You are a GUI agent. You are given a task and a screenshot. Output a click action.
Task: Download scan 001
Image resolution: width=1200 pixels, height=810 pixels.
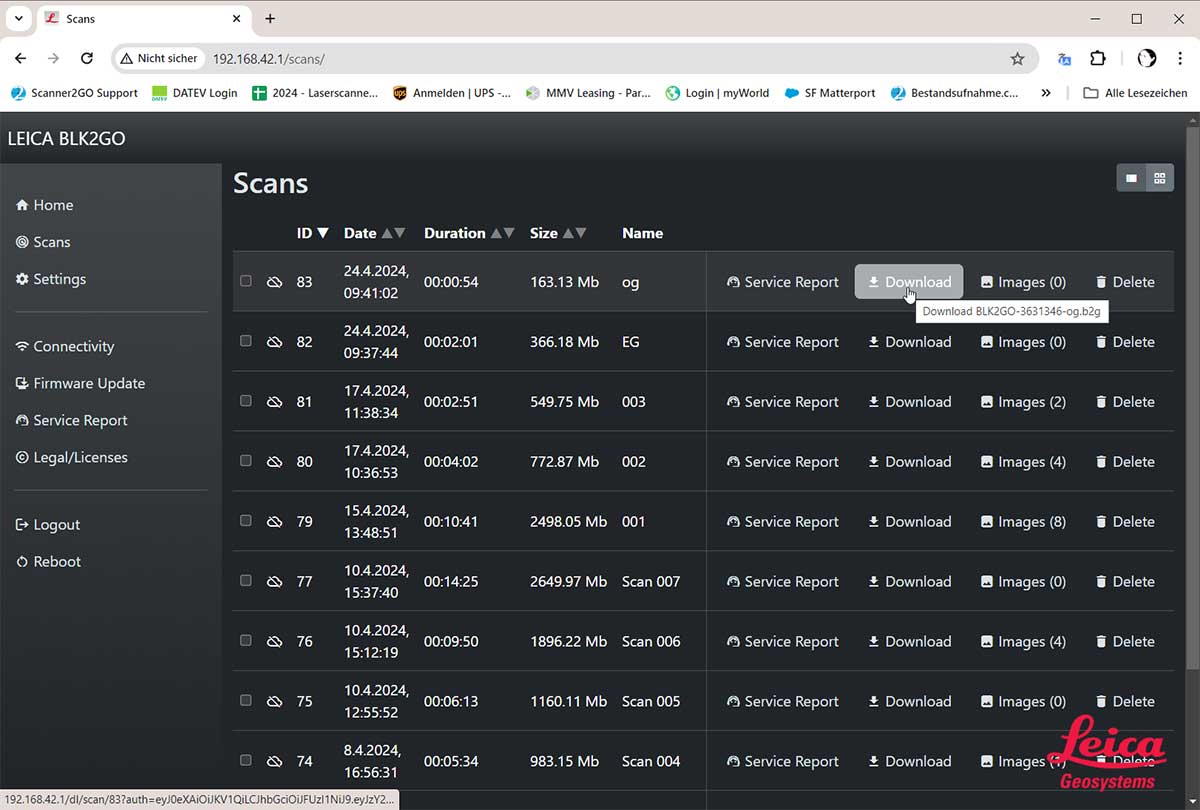[909, 522]
